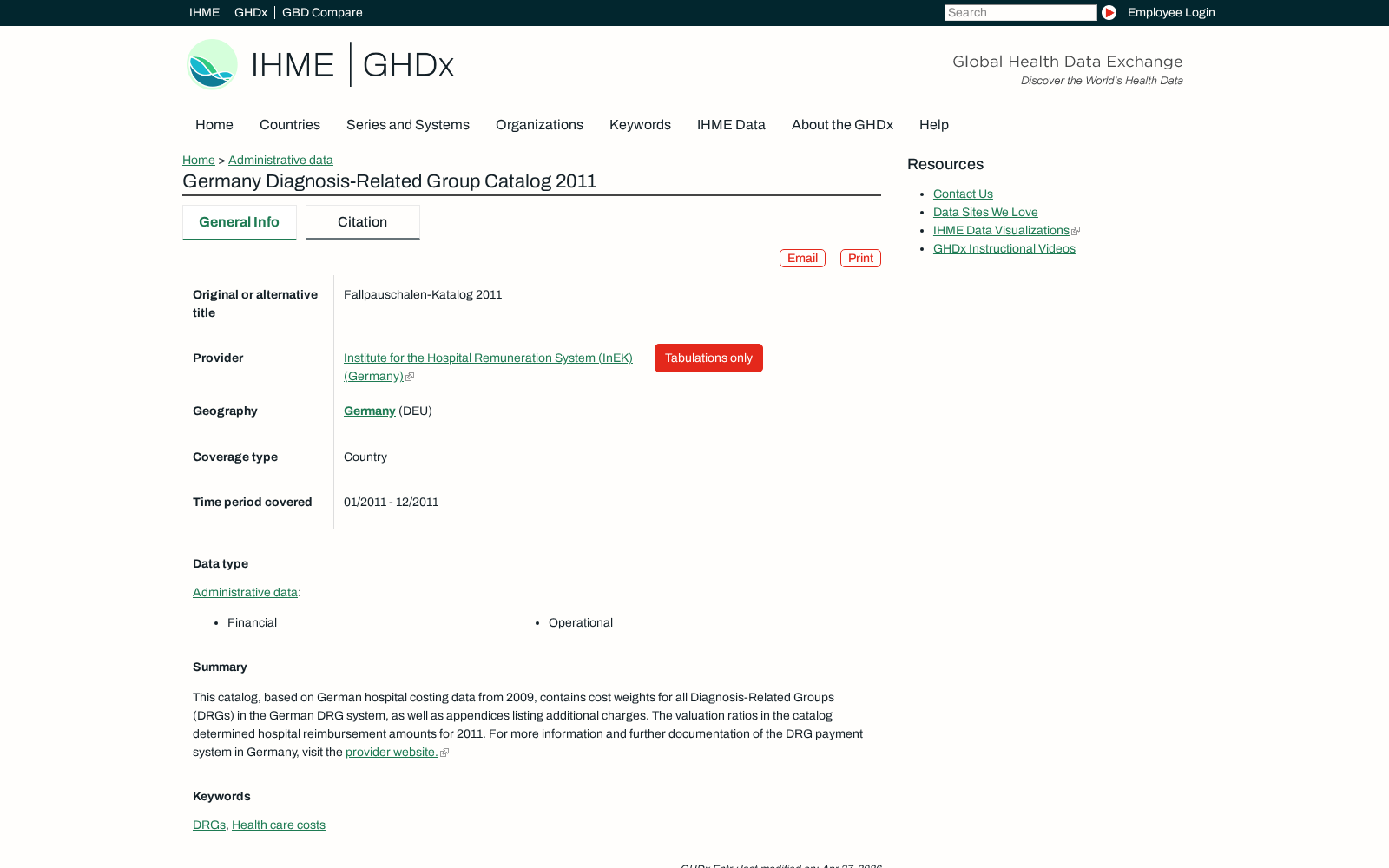Select the General Info tab
1389x868 pixels.
240,222
